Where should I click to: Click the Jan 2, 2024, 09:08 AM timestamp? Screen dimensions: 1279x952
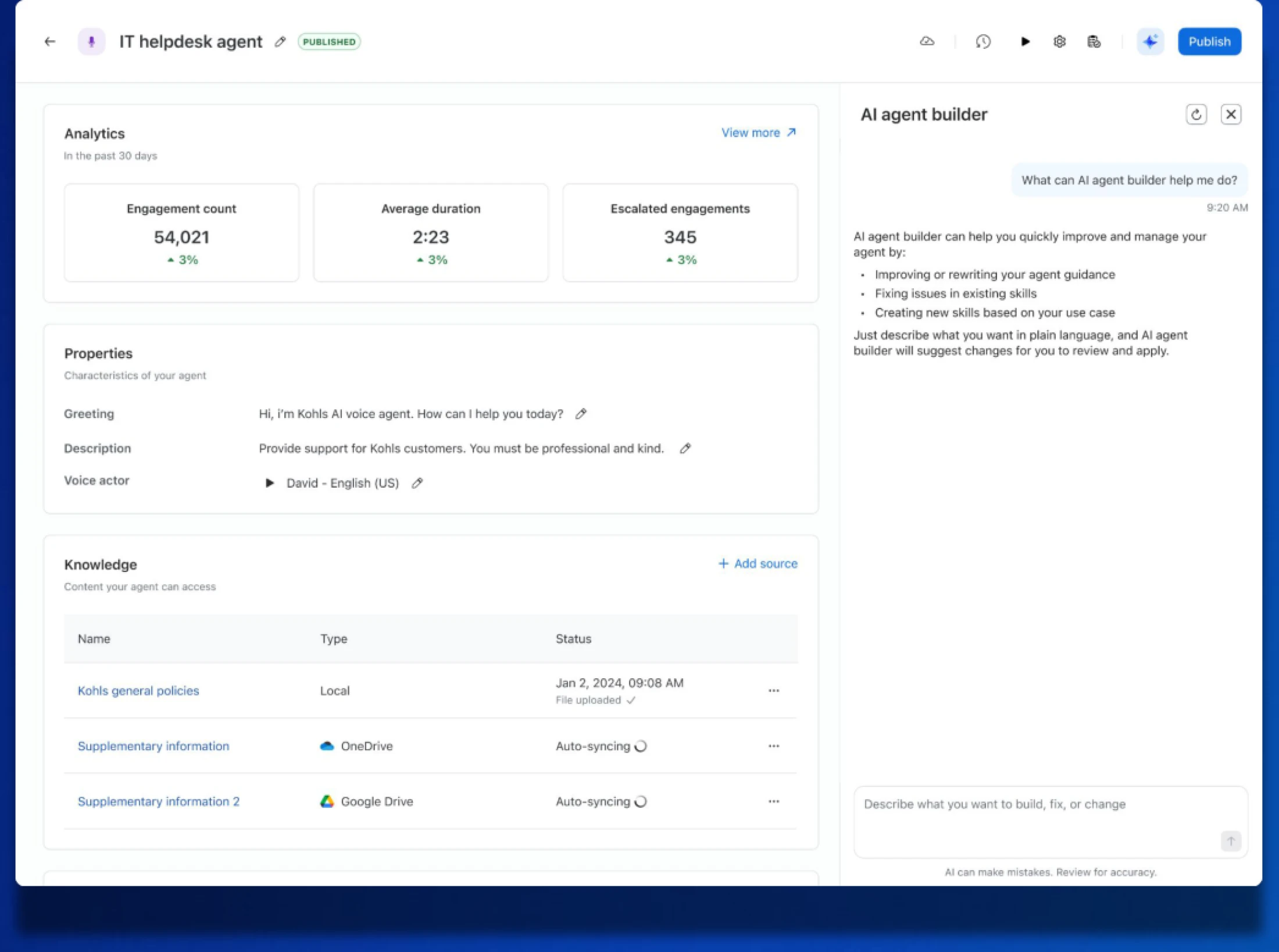[x=619, y=683]
